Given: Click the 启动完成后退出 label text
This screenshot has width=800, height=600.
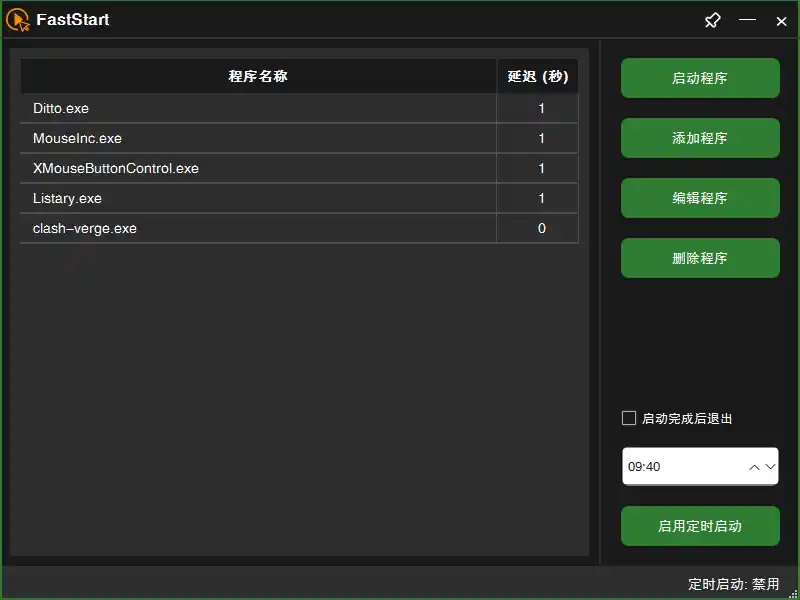Looking at the screenshot, I should pyautogui.click(x=687, y=419).
